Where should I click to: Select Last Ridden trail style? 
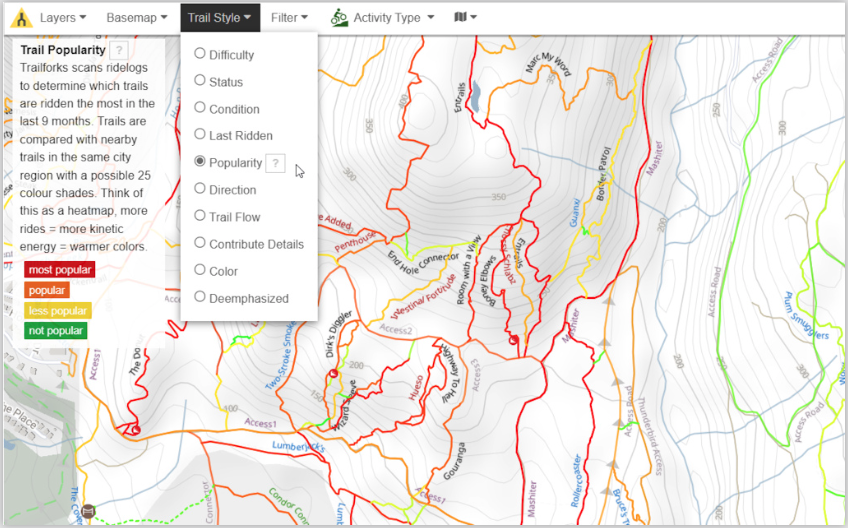[x=234, y=135]
